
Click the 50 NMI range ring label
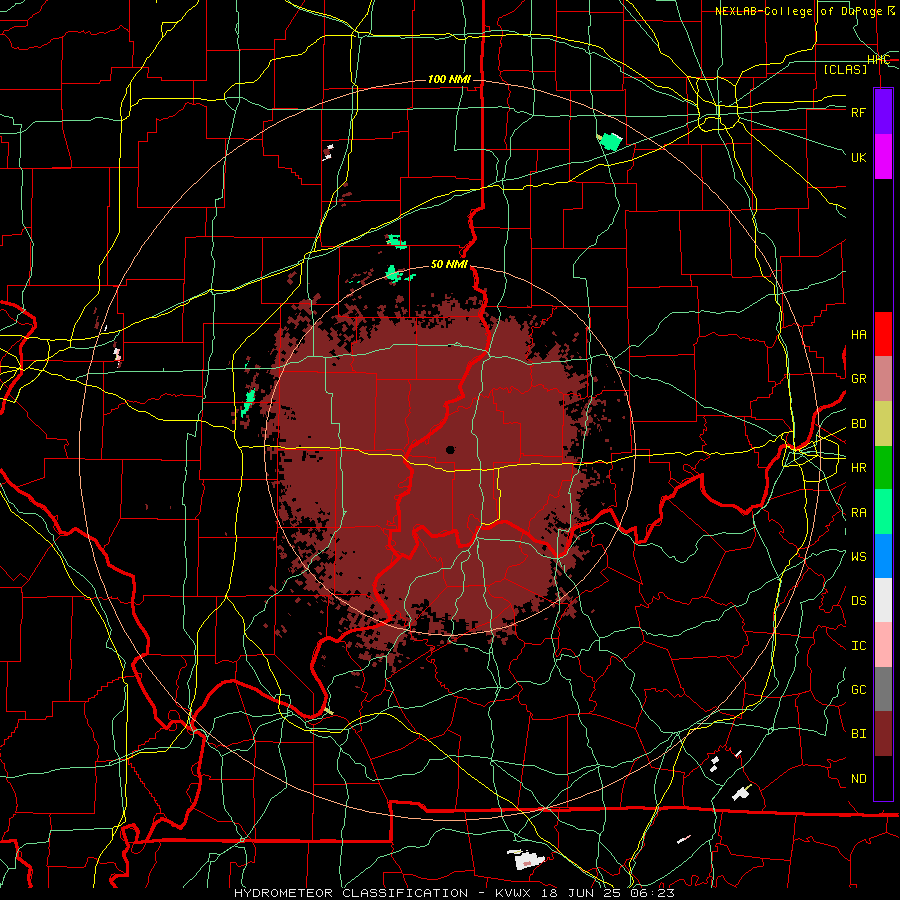pos(449,264)
